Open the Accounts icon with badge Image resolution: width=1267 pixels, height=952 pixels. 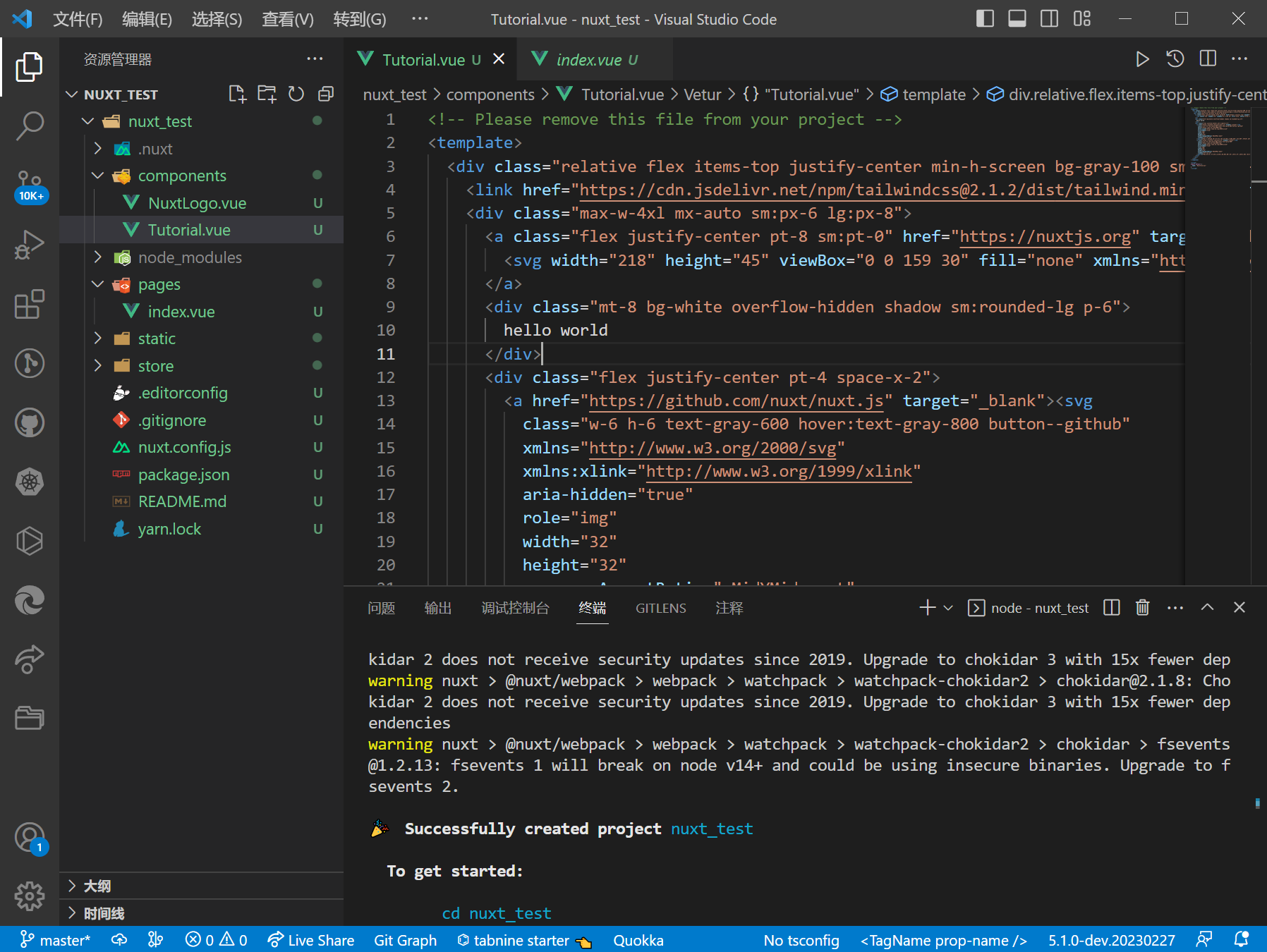click(x=29, y=838)
